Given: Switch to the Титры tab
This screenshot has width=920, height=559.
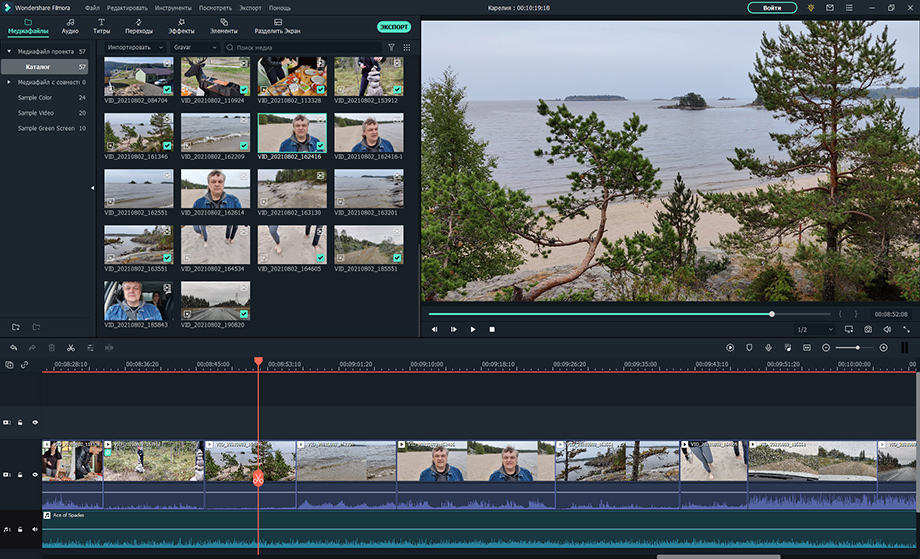Looking at the screenshot, I should (x=102, y=26).
